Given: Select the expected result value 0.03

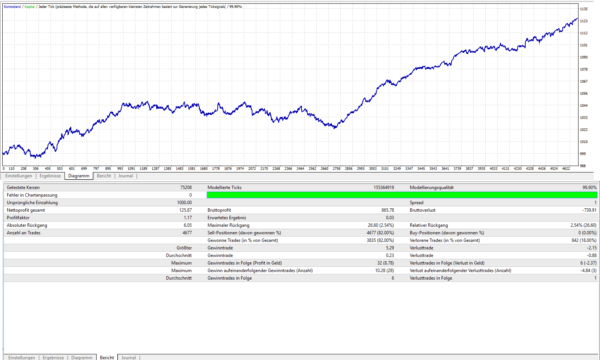Looking at the screenshot, I should 390,218.
